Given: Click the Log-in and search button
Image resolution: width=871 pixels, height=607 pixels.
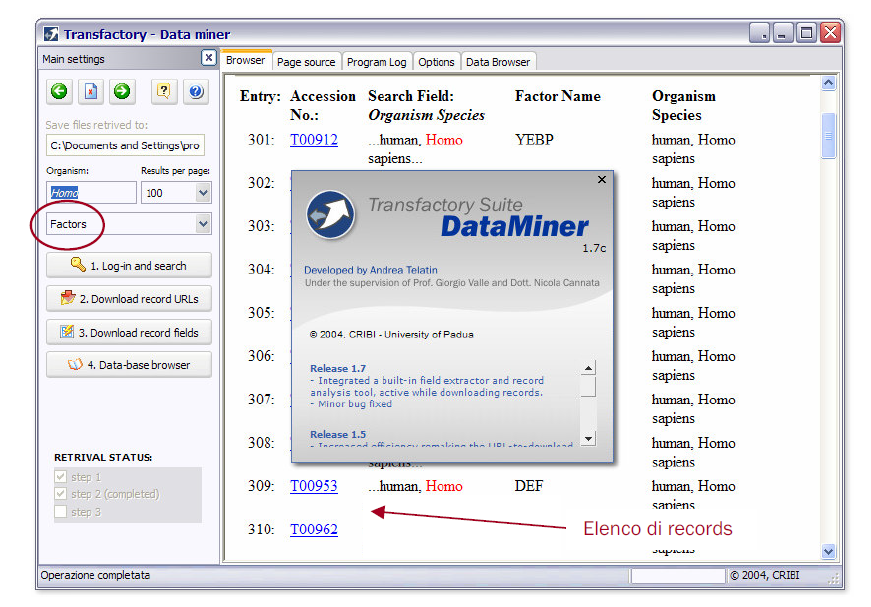Looking at the screenshot, I should pos(129,265).
